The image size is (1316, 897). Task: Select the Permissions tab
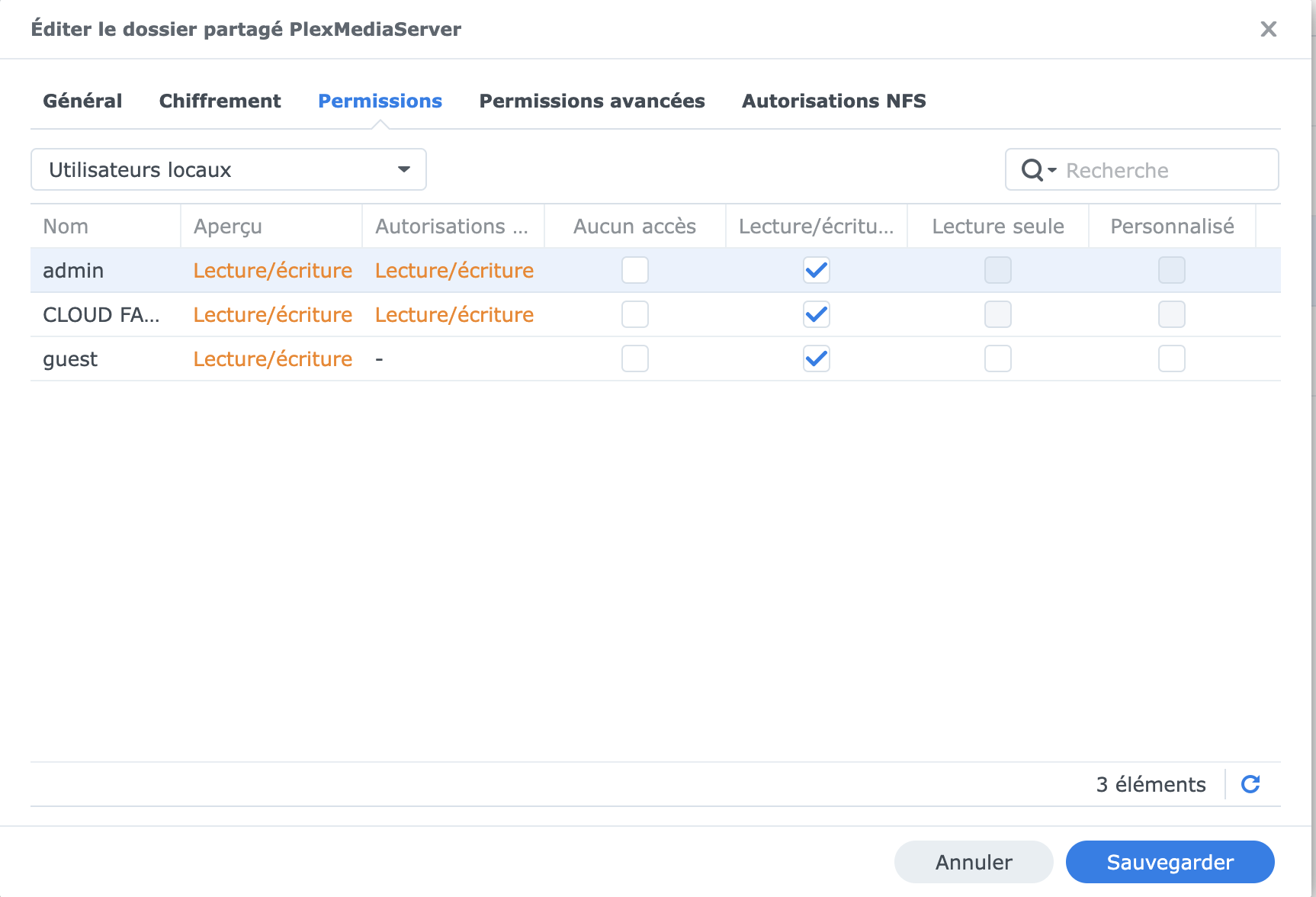pos(380,101)
